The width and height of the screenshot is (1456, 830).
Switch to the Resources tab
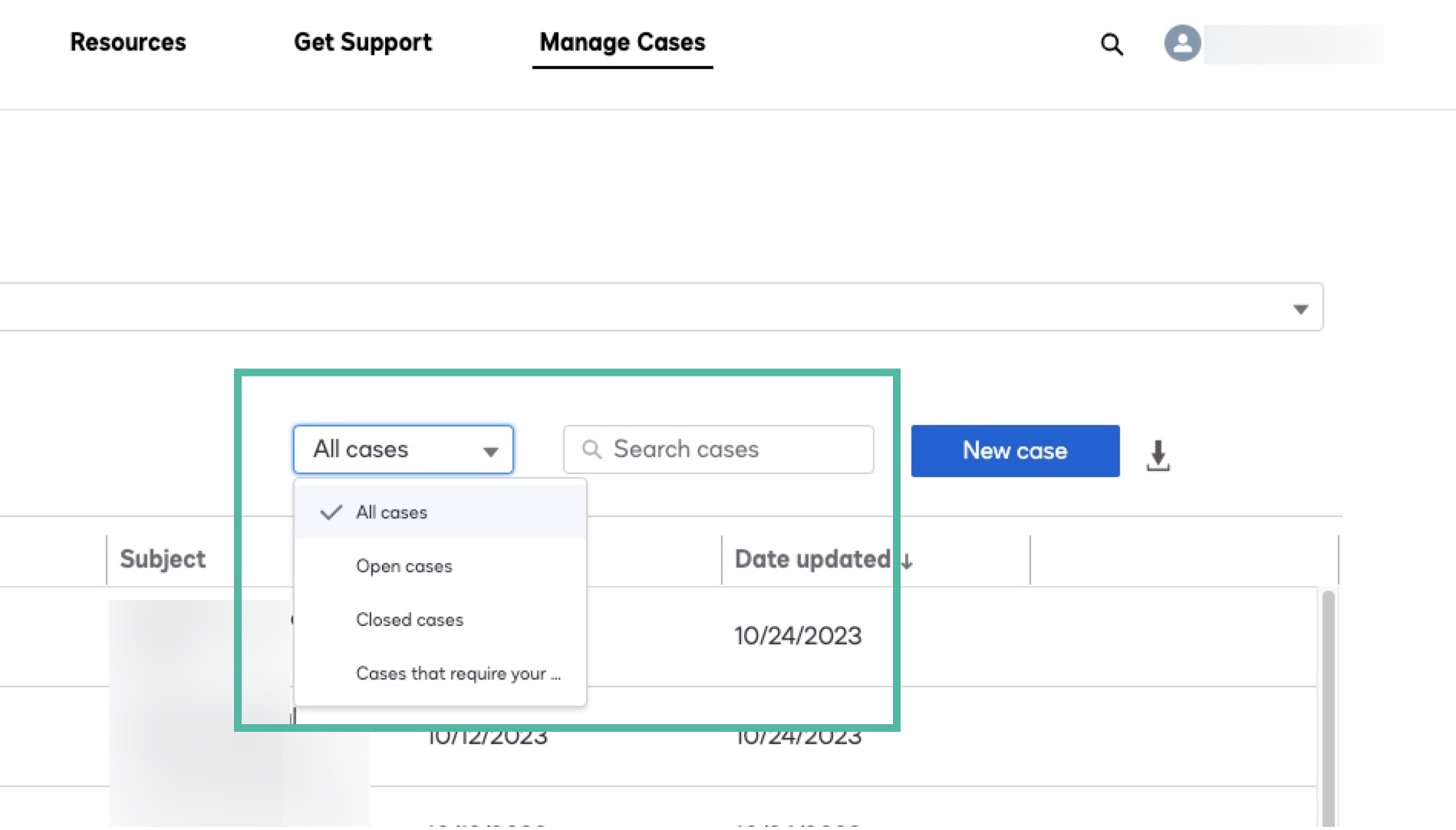[x=127, y=42]
